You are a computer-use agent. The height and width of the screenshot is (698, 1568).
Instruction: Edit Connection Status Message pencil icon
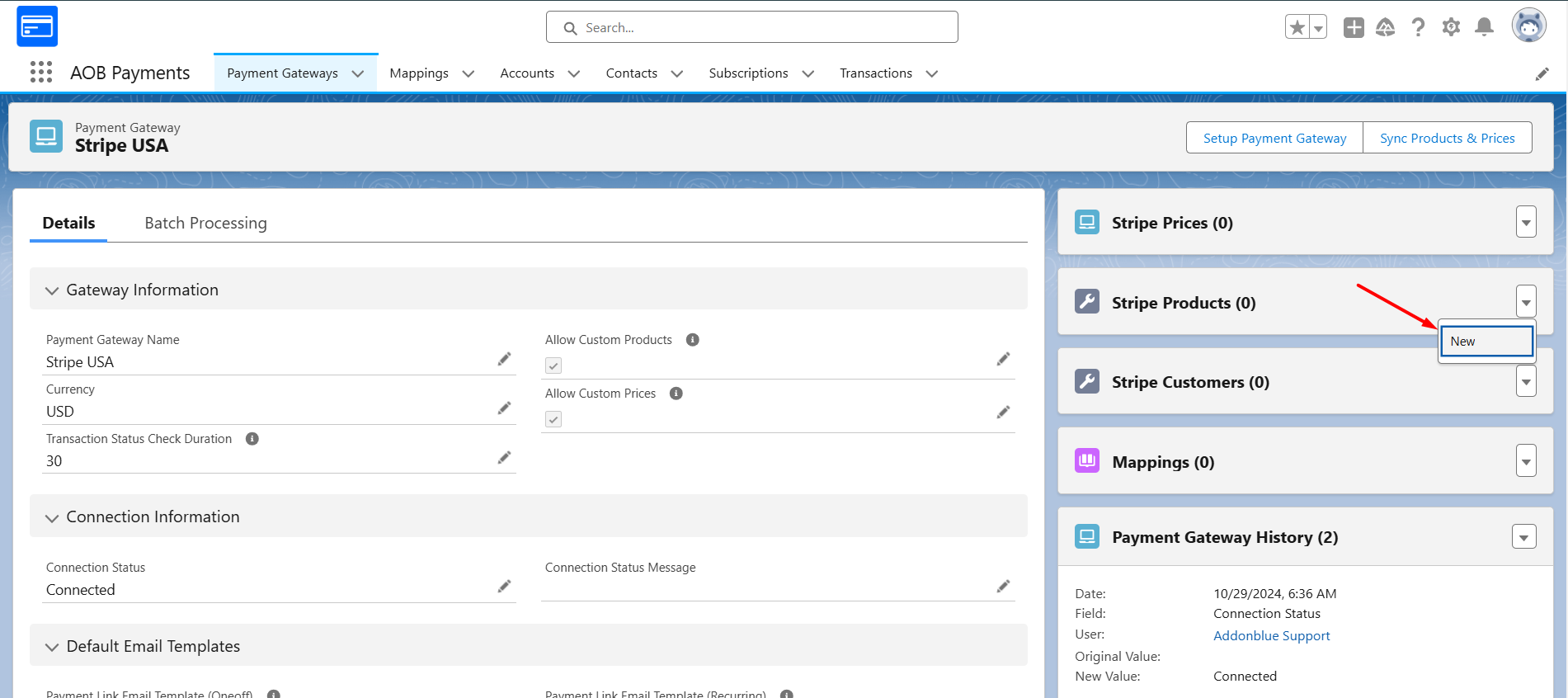(1003, 587)
